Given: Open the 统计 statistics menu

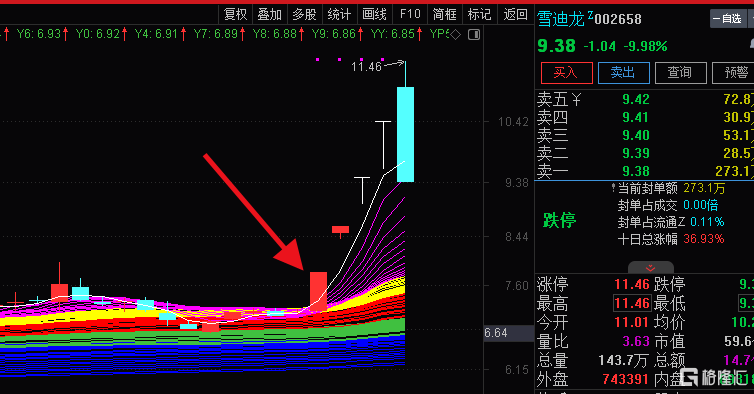Looking at the screenshot, I should point(339,14).
